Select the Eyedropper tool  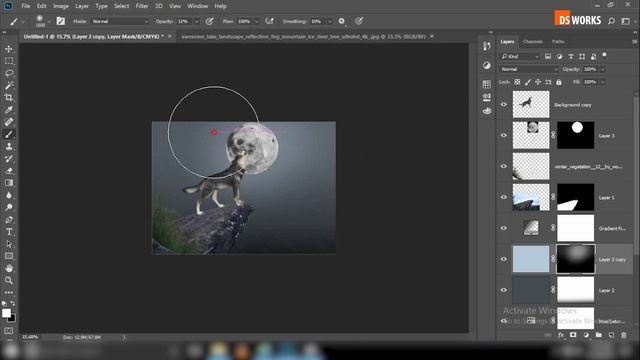[x=9, y=110]
